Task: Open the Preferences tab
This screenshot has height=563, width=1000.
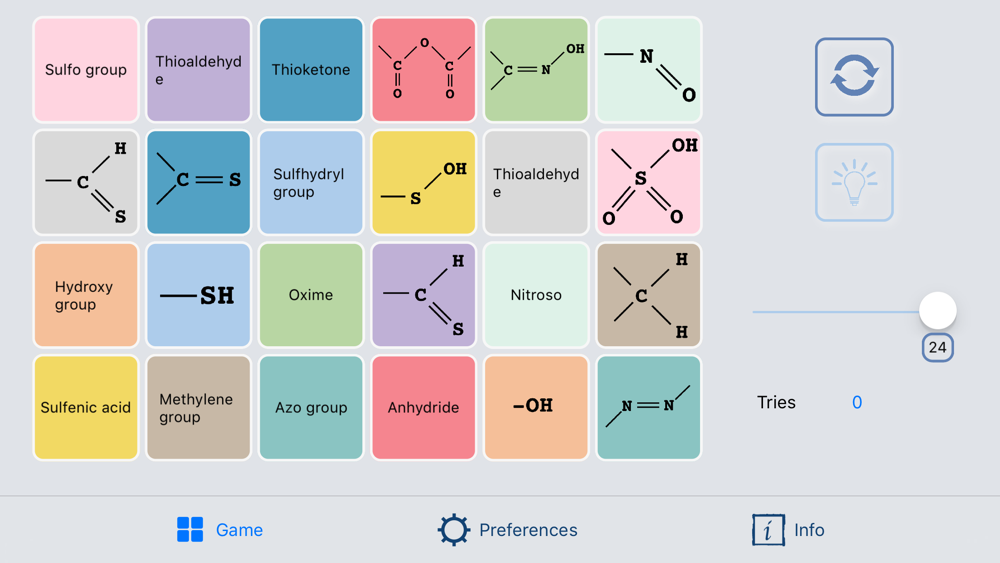Action: pyautogui.click(x=508, y=530)
